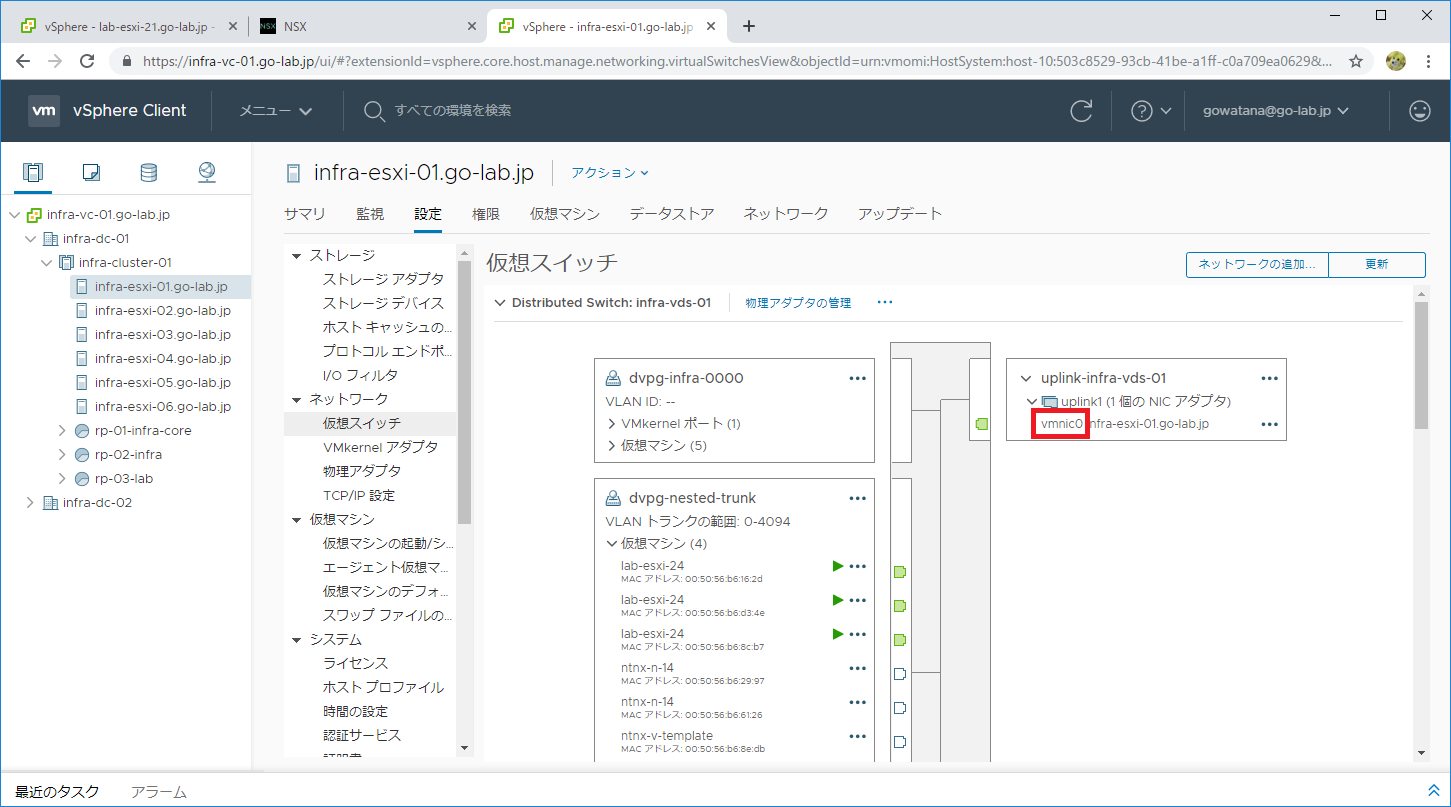Switch to the 仮想マシン tab
Screen dimensions: 1451x807
(565, 213)
